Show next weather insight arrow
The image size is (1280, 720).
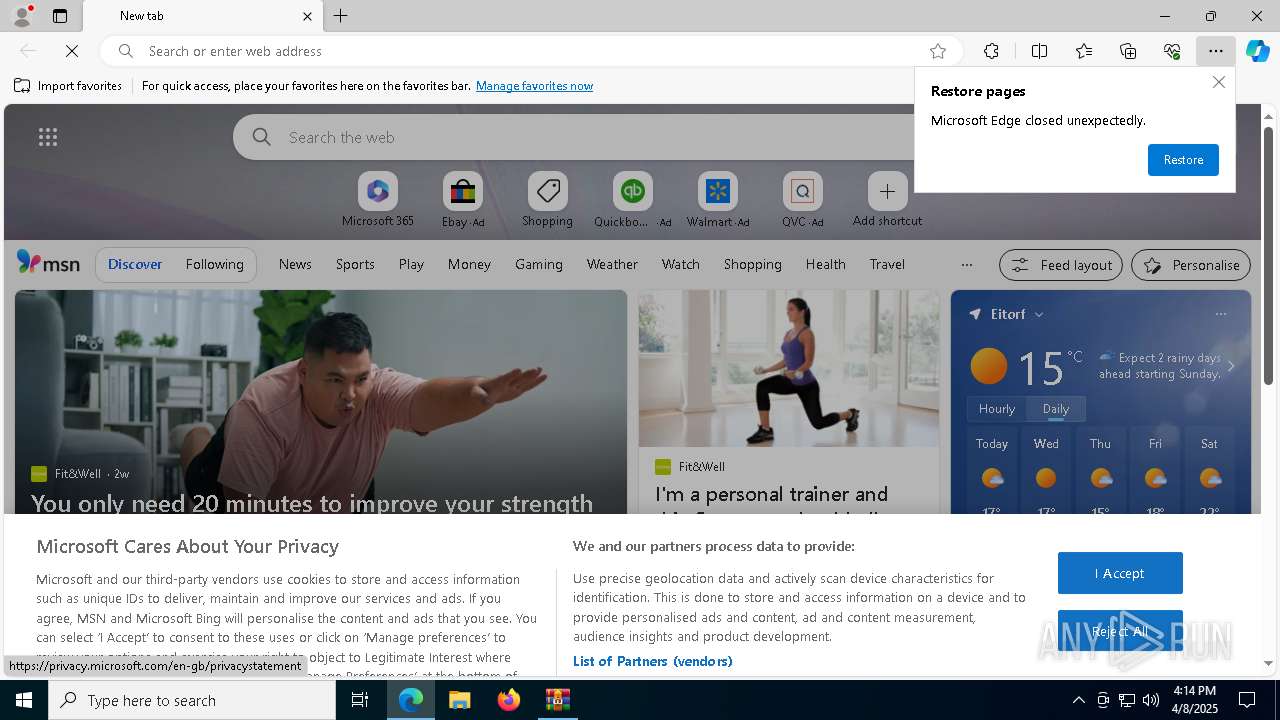(1231, 366)
